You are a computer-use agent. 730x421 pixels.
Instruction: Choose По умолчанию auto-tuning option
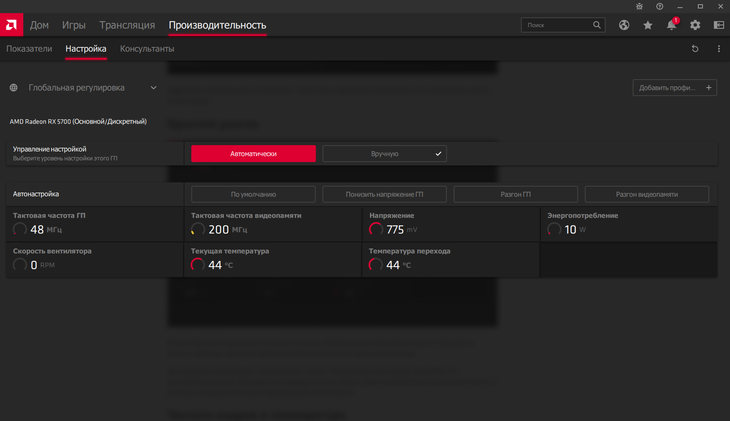(x=253, y=194)
